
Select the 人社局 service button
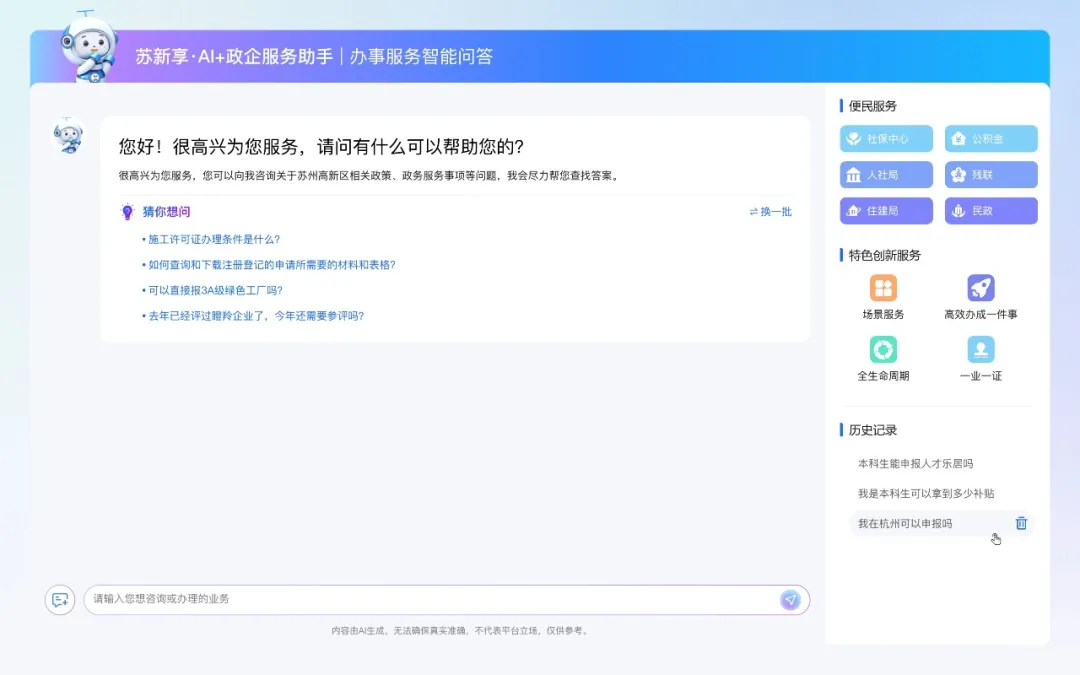886,175
